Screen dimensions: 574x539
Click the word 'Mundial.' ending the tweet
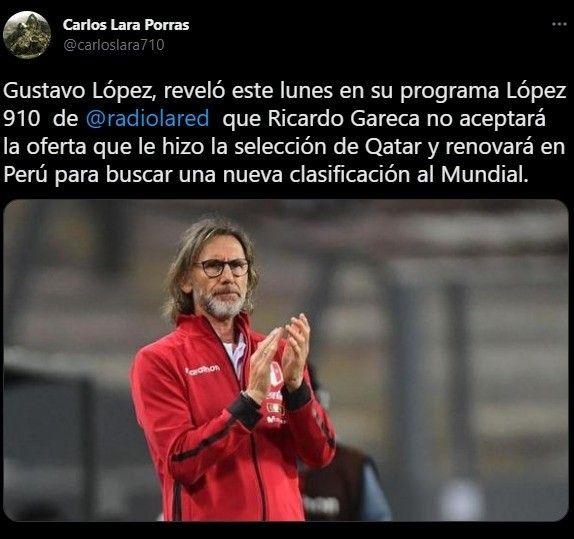[x=485, y=174]
